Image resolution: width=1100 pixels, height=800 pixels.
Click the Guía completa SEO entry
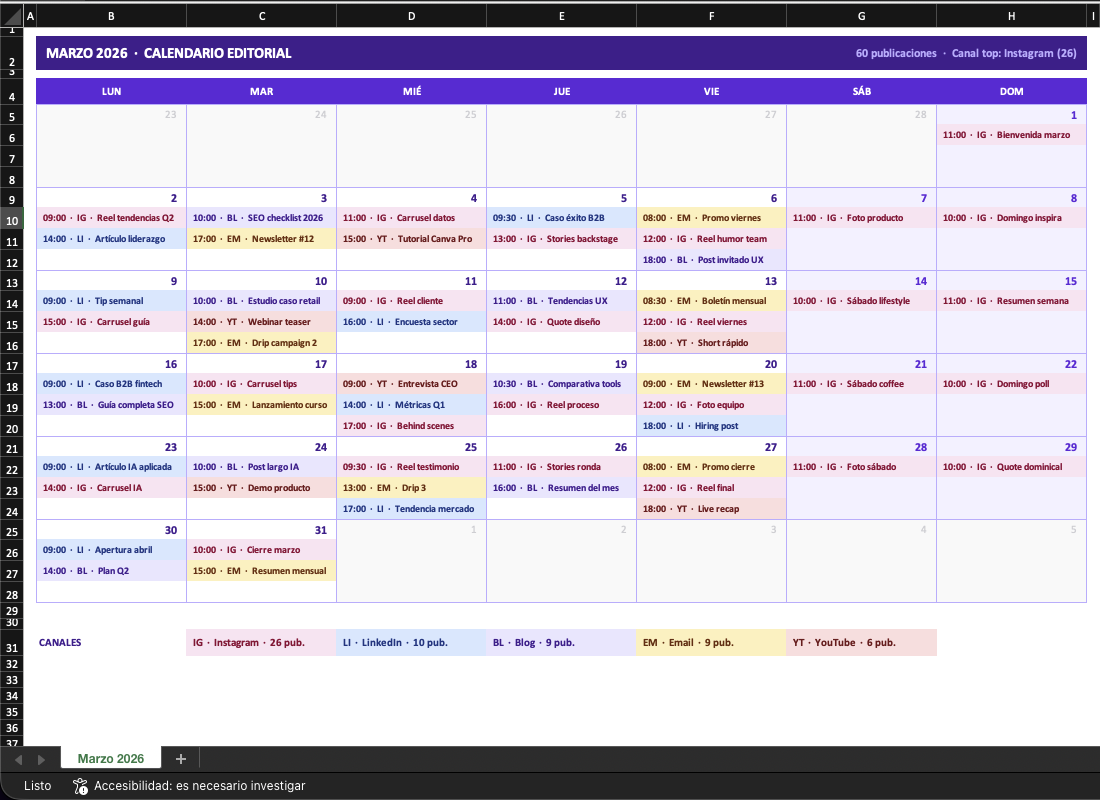tap(112, 405)
